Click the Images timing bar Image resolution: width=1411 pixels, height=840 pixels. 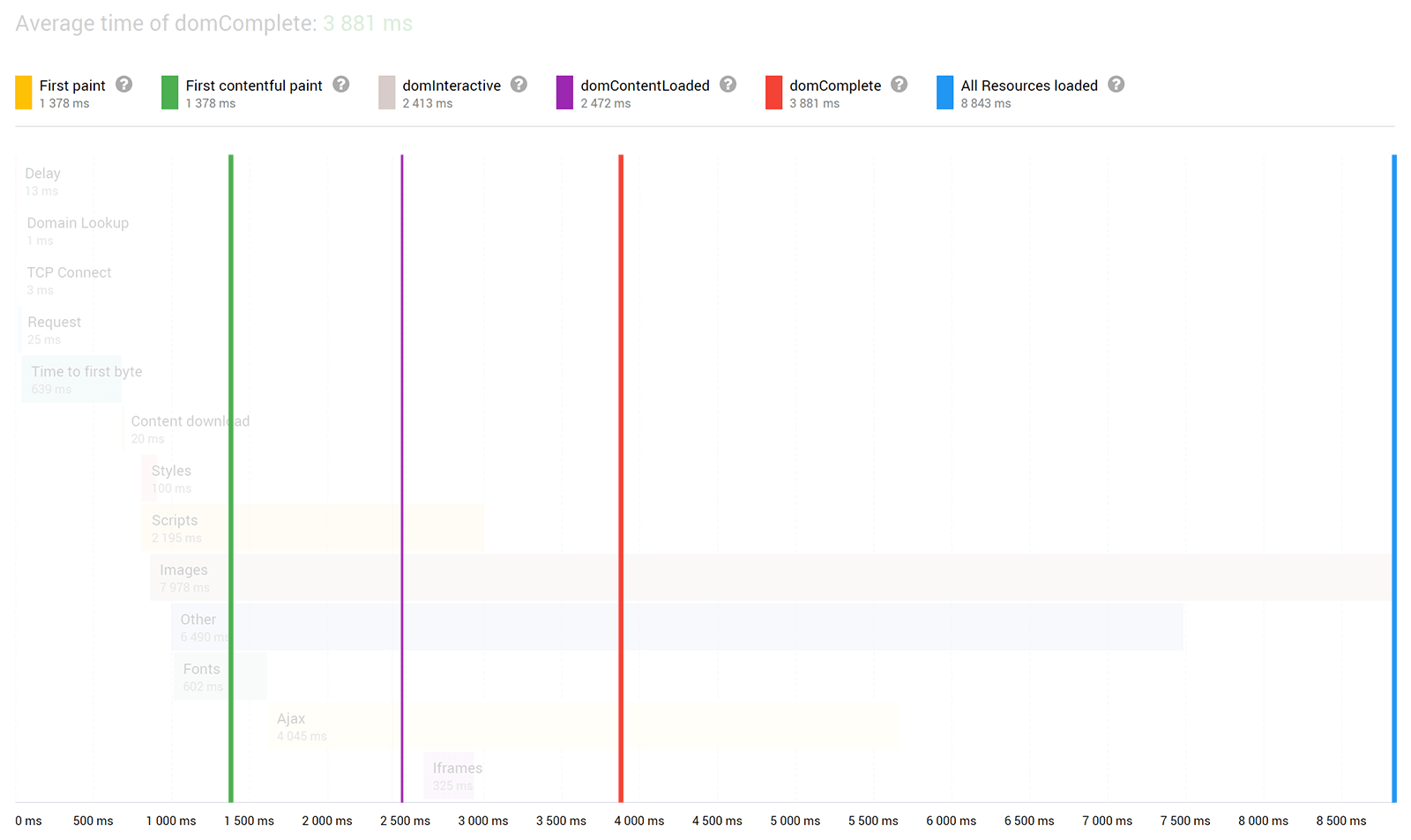[x=794, y=577]
